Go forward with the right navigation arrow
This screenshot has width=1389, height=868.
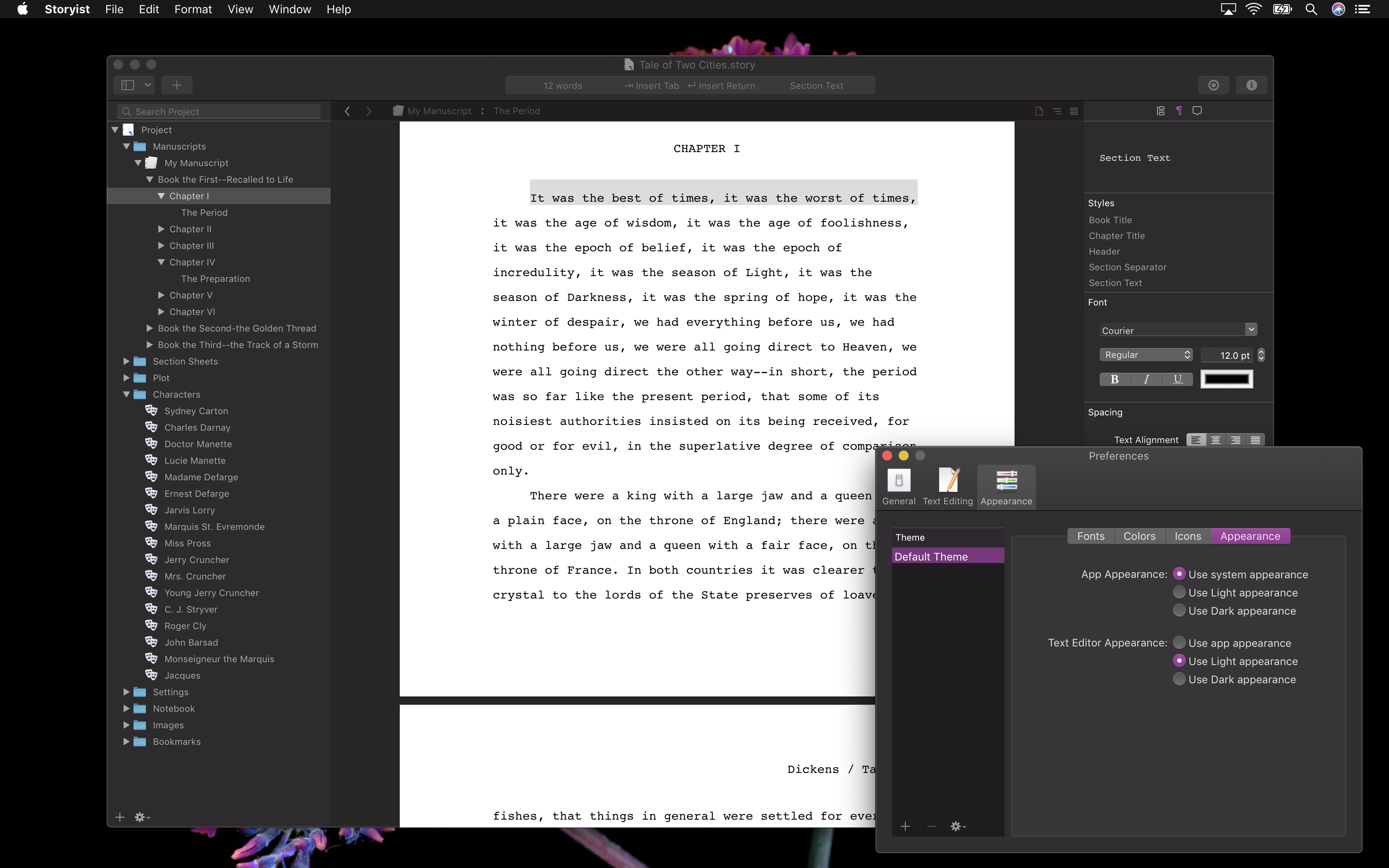368,111
